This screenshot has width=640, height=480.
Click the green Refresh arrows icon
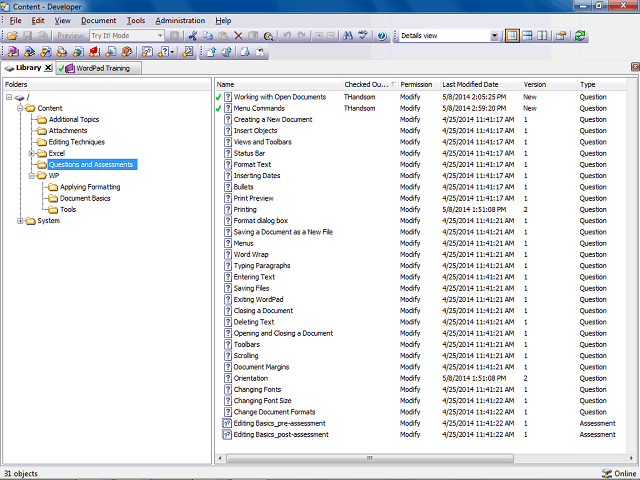(x=580, y=36)
